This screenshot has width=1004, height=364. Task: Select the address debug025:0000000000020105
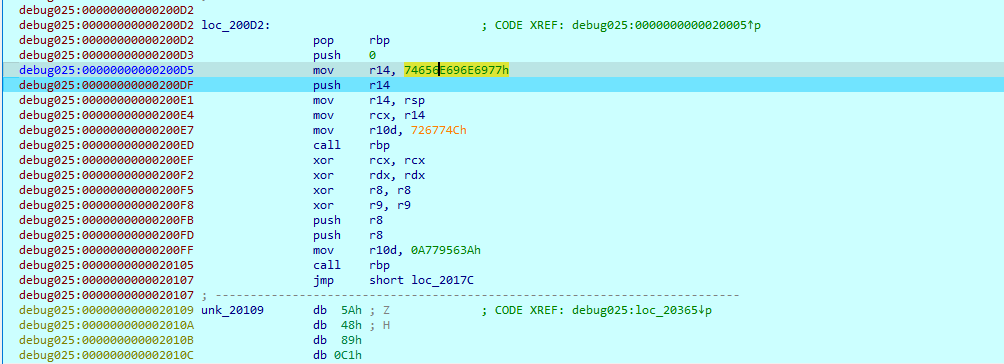coord(106,265)
